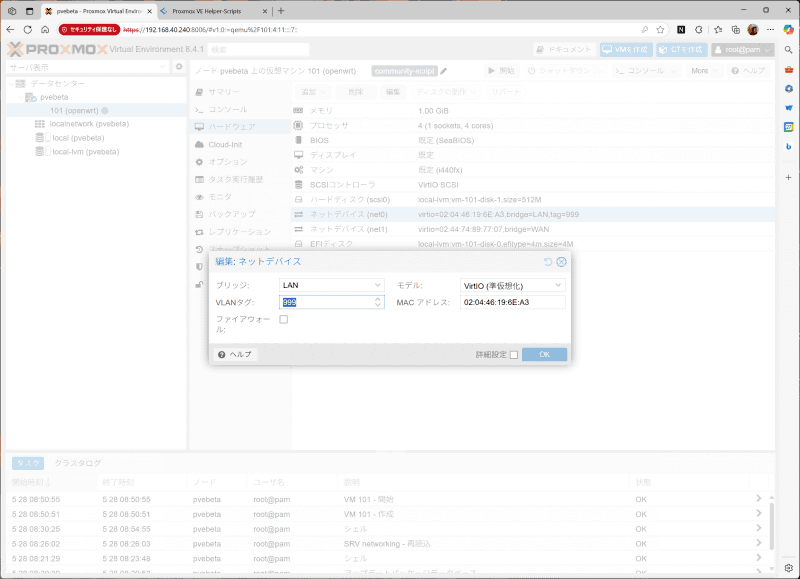Confirm the dialog with OK
The height and width of the screenshot is (579, 800).
544,355
